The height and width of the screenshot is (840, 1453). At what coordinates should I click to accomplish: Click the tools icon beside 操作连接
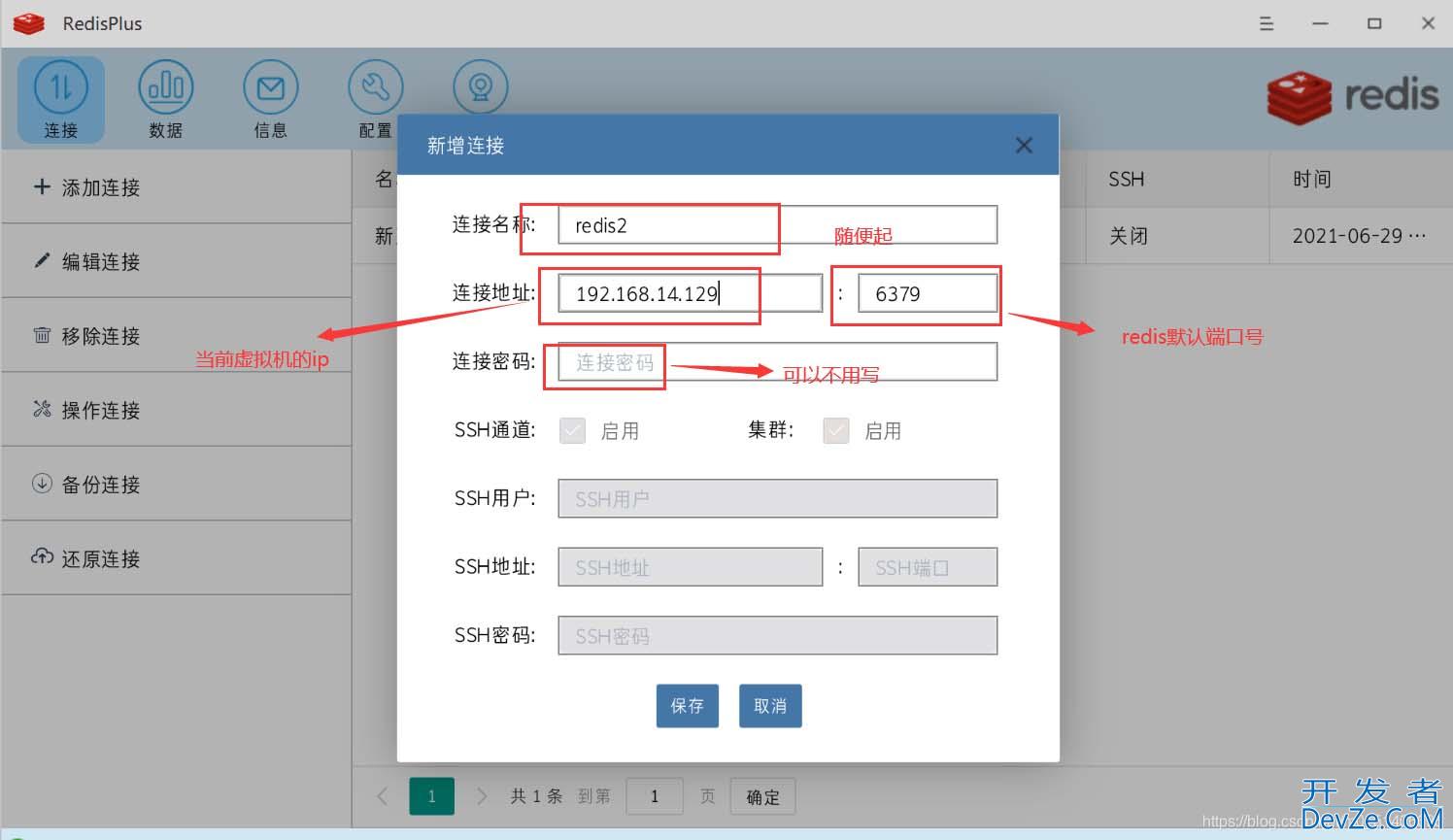42,409
